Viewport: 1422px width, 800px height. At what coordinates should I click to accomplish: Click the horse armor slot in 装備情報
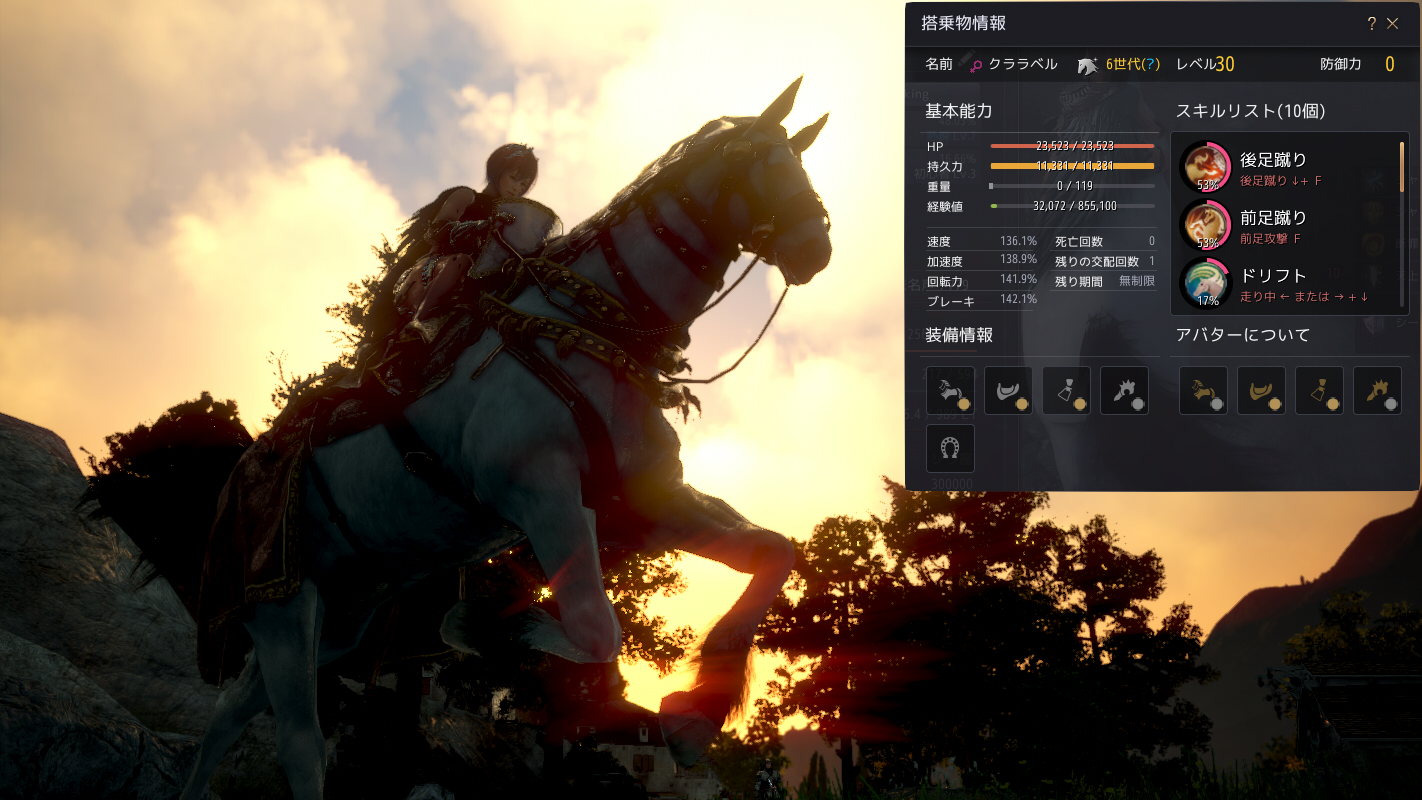coord(950,390)
